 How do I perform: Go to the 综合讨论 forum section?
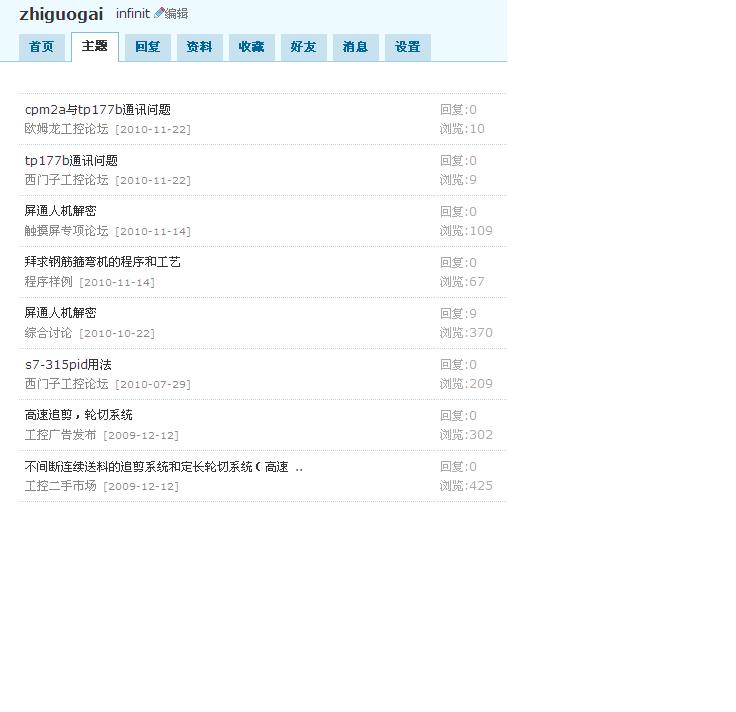(x=49, y=333)
